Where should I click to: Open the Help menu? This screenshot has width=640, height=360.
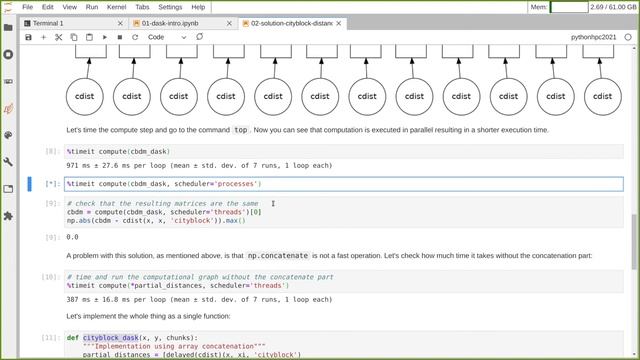click(x=198, y=7)
